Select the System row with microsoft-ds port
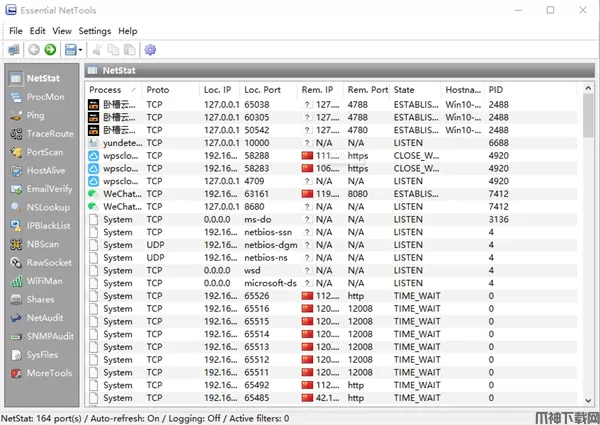600x425 pixels. click(331, 283)
